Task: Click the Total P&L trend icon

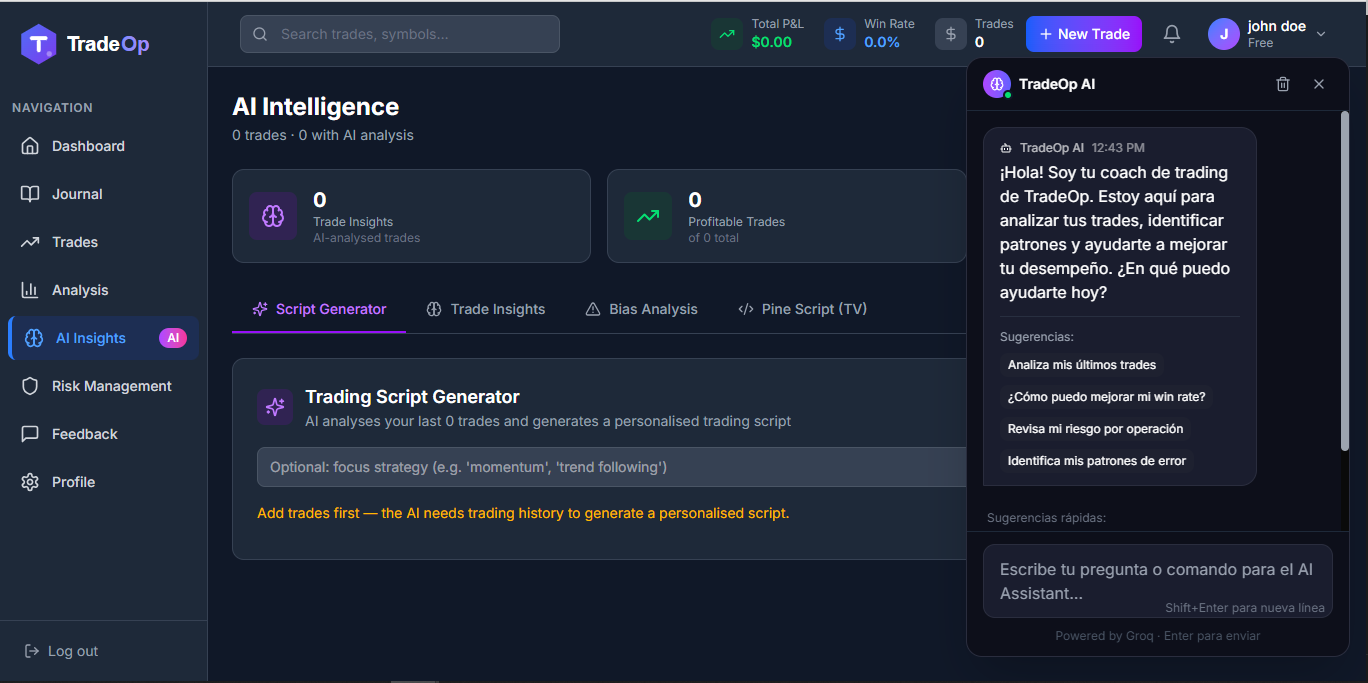Action: 727,34
